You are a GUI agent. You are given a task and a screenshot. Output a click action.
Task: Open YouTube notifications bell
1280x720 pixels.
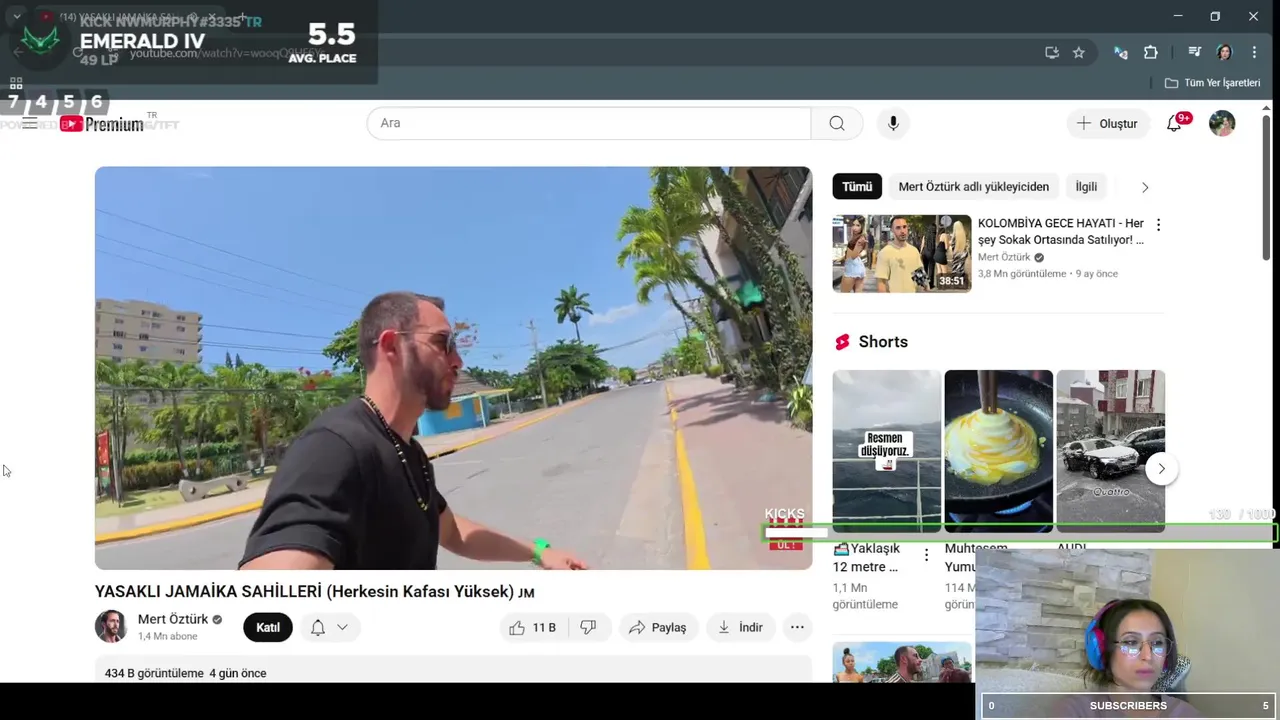coord(1174,123)
